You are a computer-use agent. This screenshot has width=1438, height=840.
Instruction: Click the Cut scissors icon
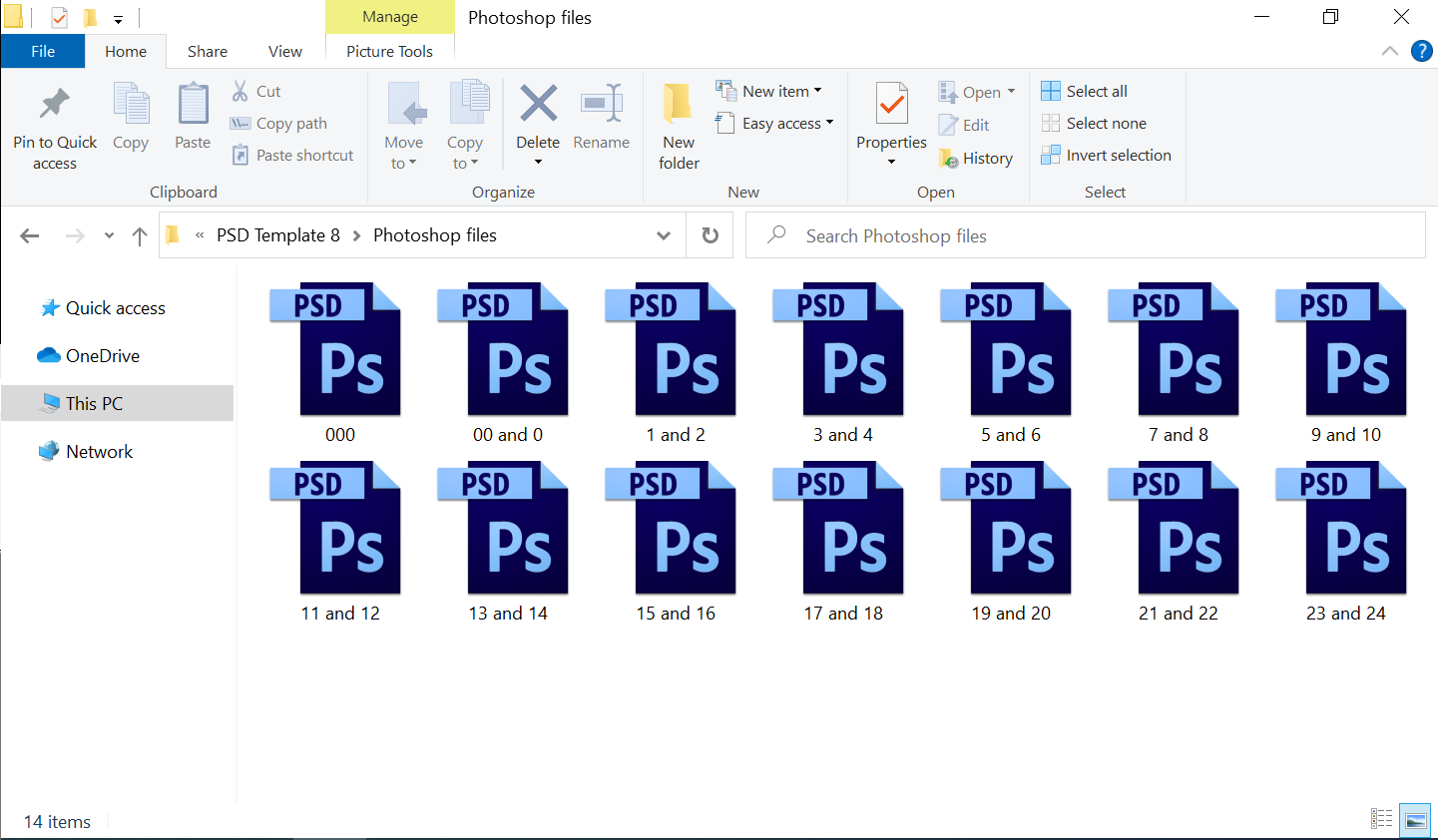tap(240, 91)
